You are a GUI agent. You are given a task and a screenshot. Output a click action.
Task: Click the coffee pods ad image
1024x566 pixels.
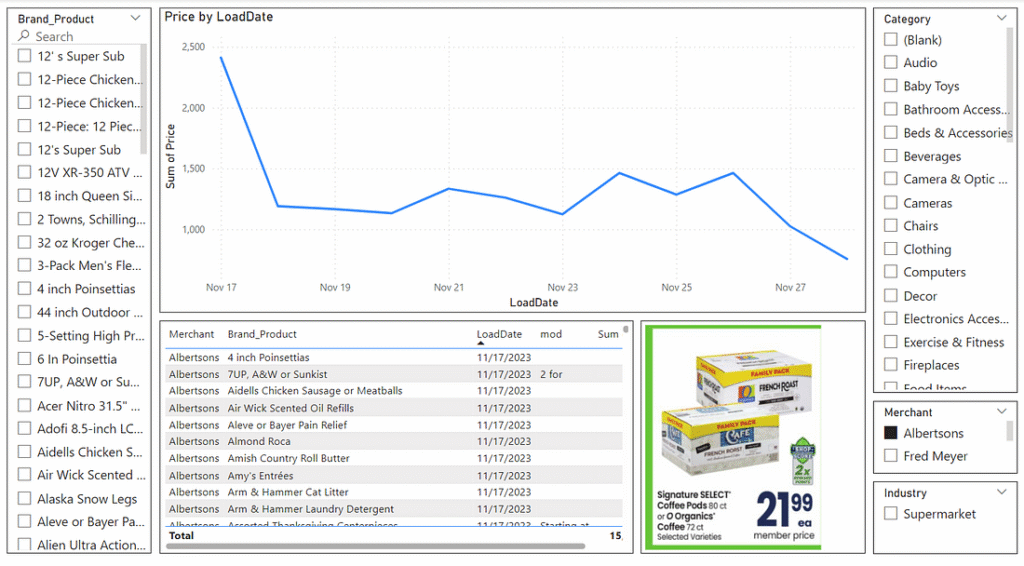(733, 437)
